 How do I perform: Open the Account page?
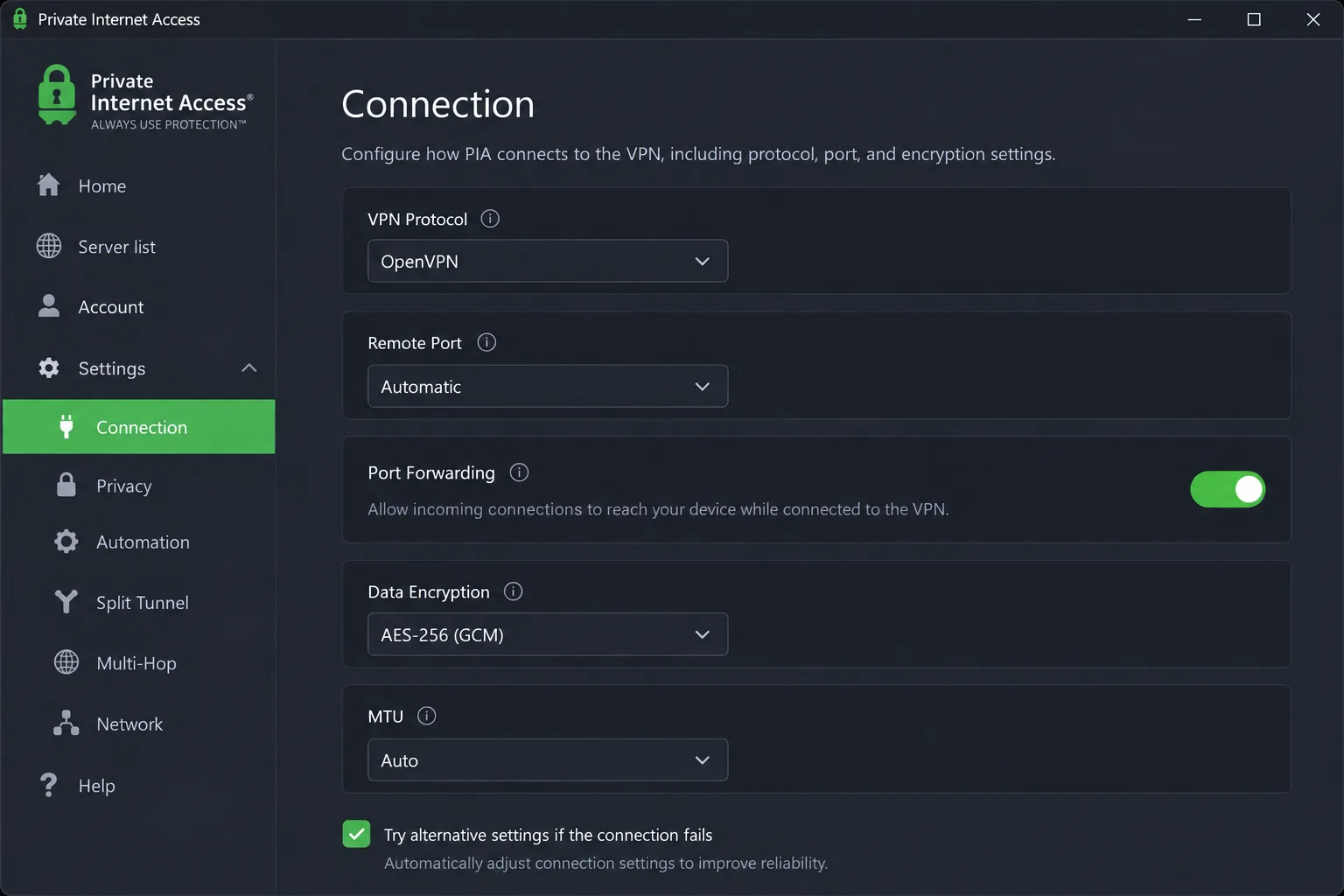[x=139, y=307]
